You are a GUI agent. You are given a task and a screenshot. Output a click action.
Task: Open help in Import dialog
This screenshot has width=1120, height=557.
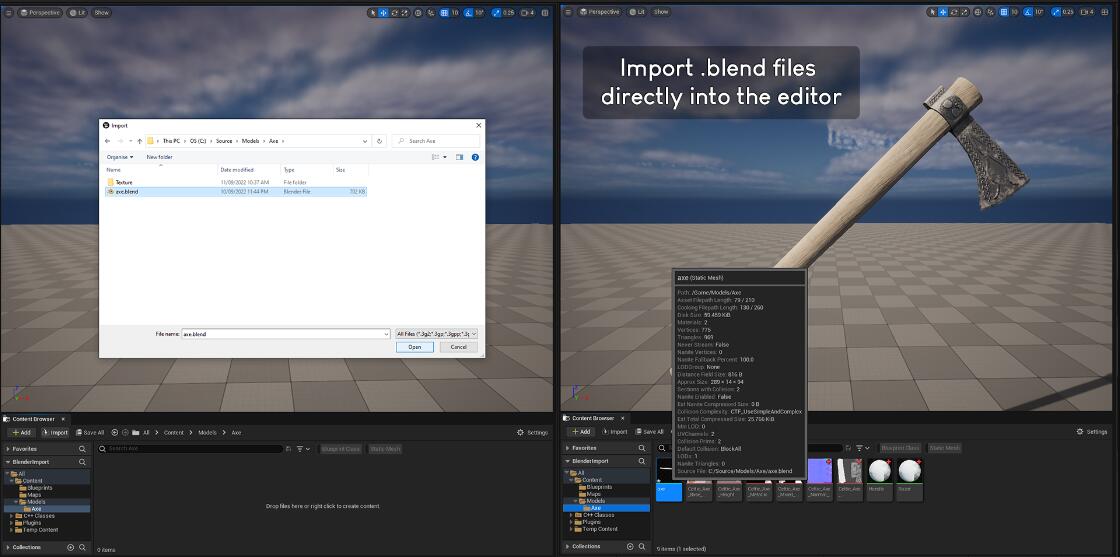click(x=475, y=157)
